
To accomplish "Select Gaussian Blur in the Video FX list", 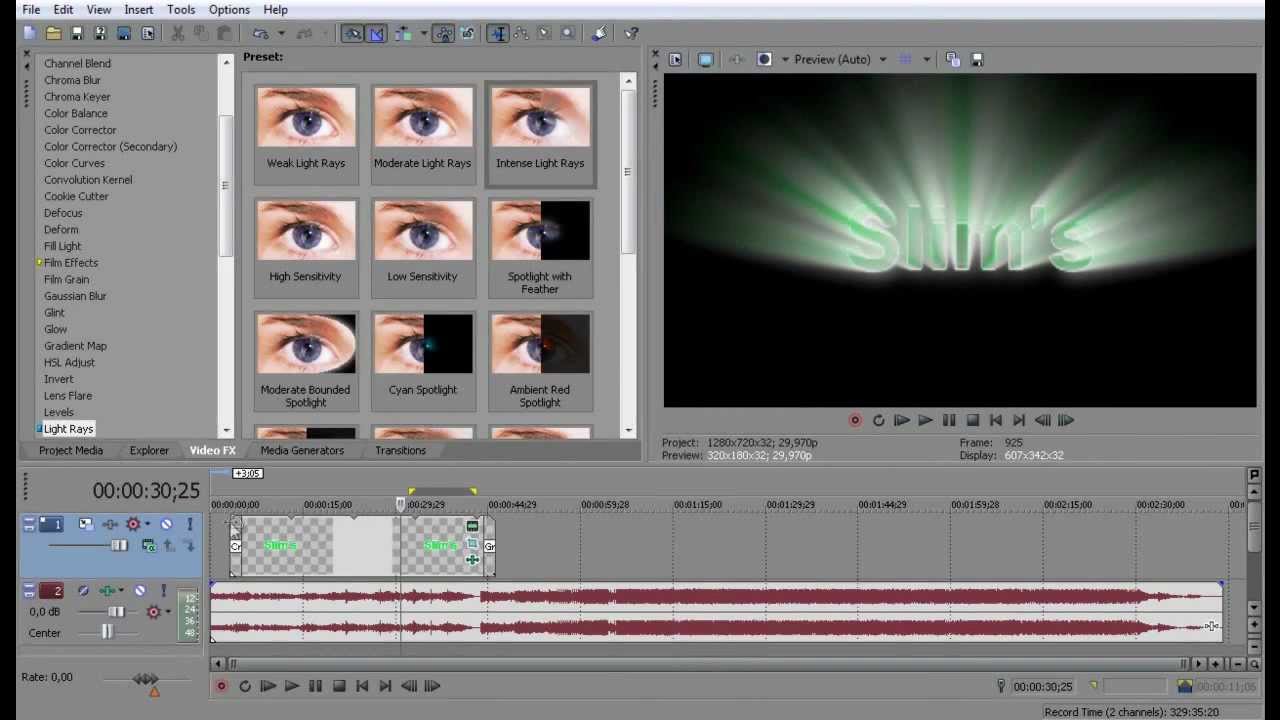I will tap(75, 296).
